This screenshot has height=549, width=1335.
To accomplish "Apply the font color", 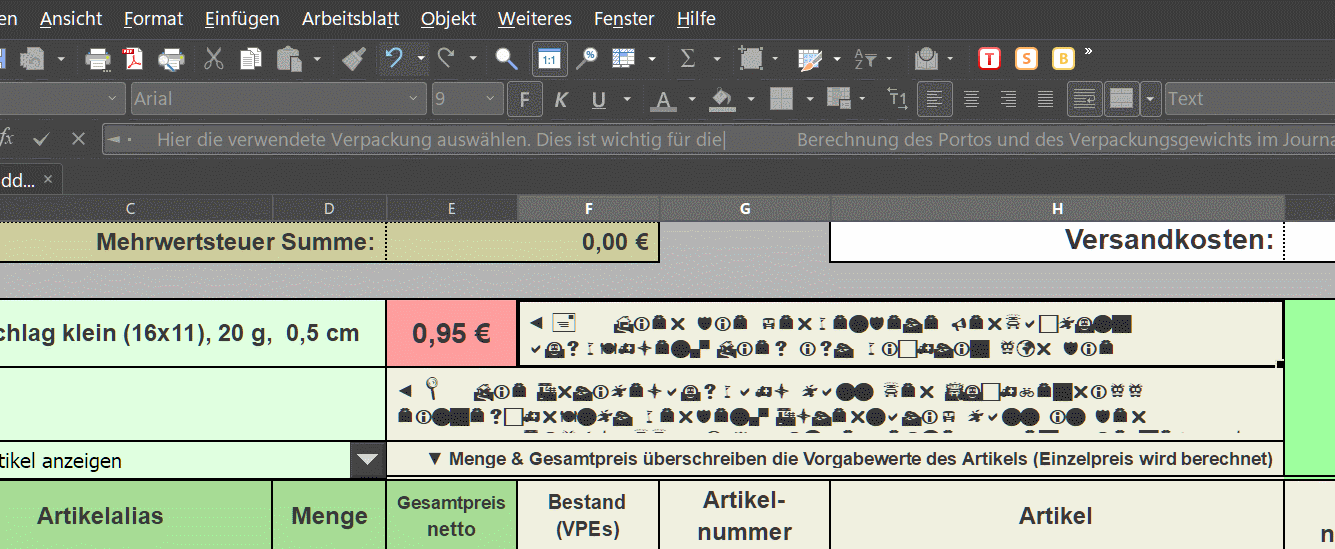I will tap(662, 99).
